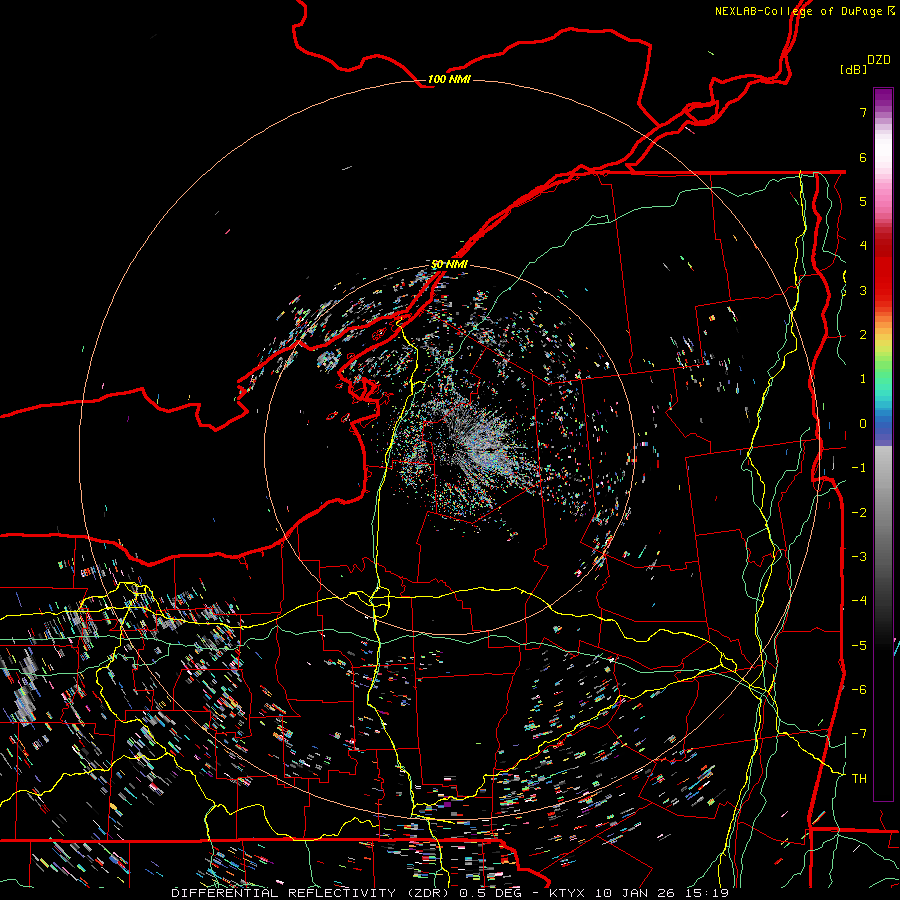Click the -1 dB scale label
Viewport: 900px width, 900px height.
[859, 468]
